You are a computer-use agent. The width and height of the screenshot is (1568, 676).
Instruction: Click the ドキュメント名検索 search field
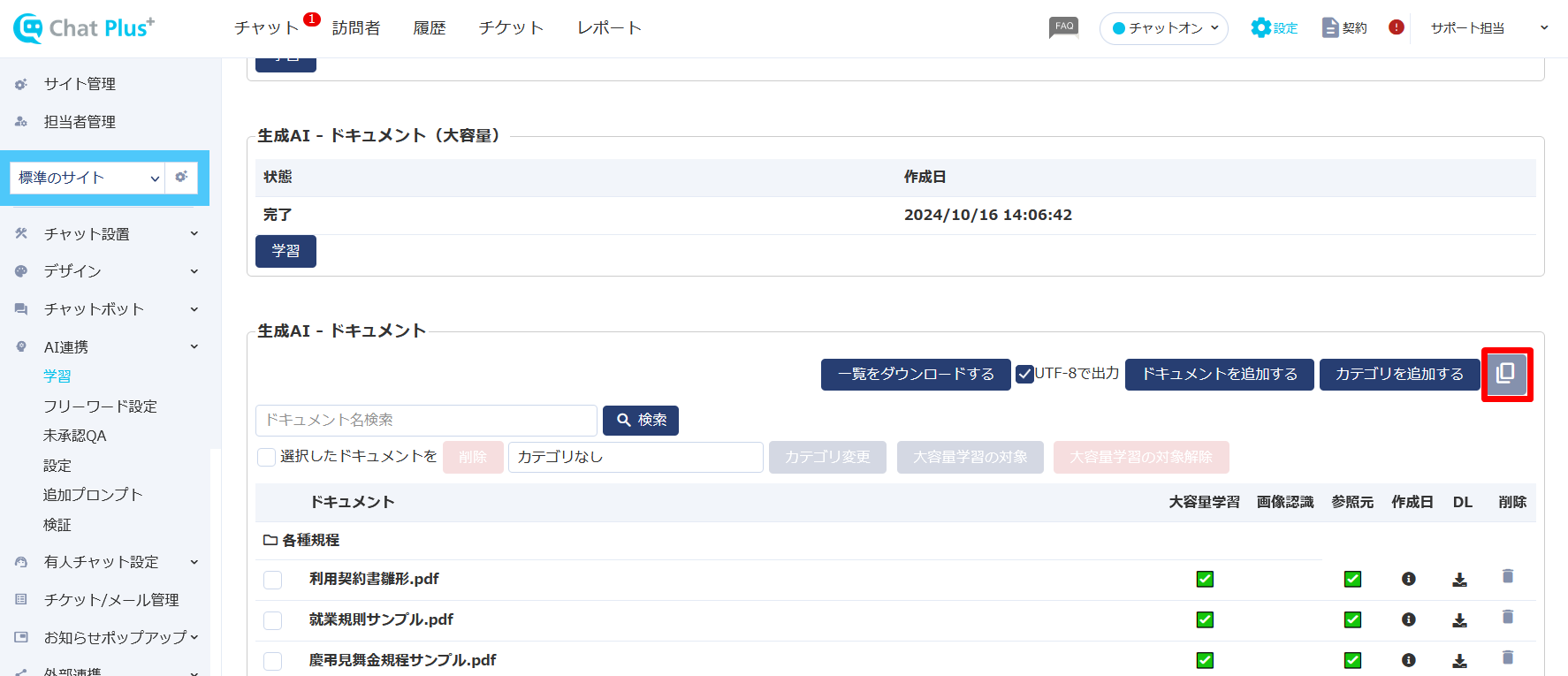coord(426,421)
